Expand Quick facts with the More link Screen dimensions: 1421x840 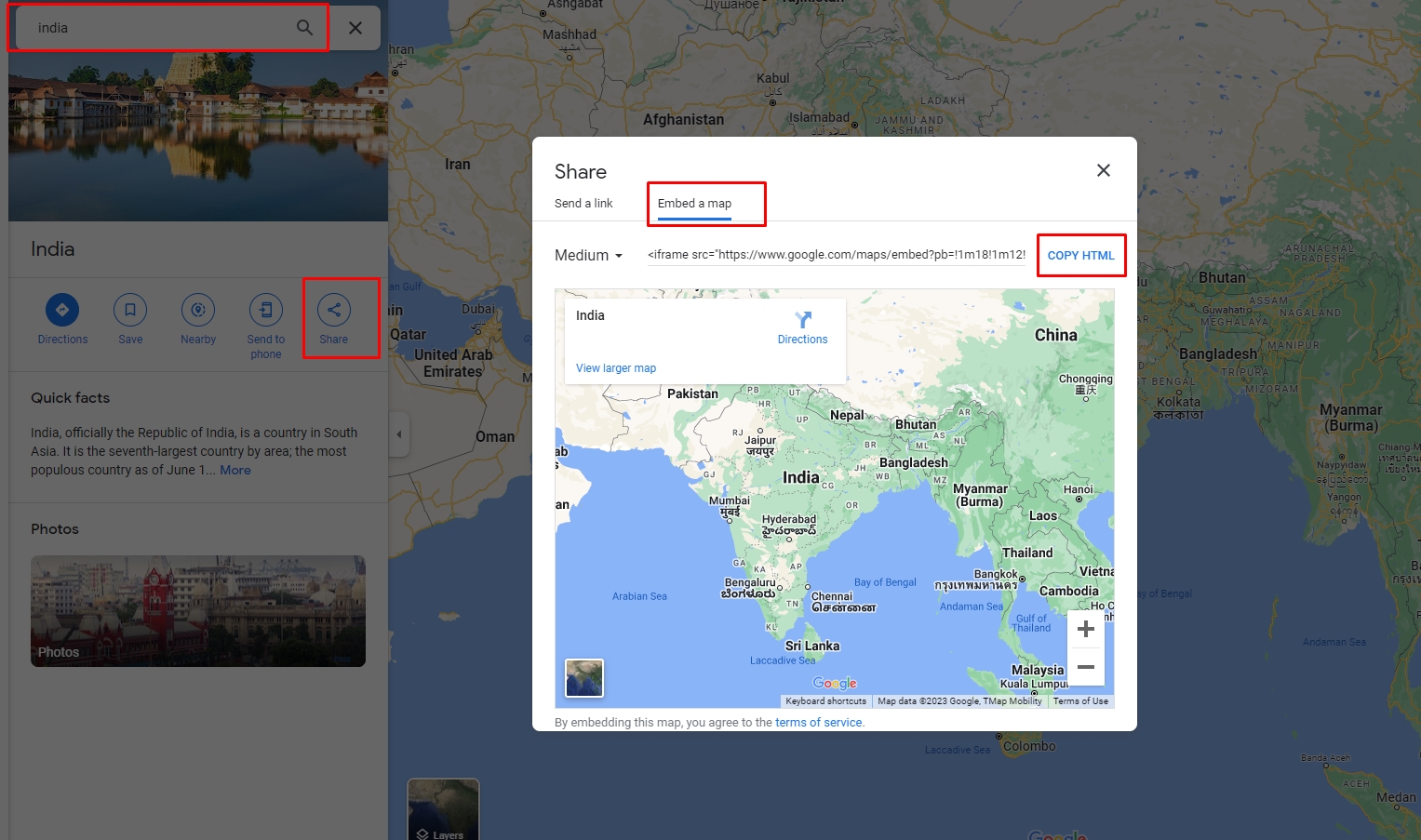[x=235, y=470]
